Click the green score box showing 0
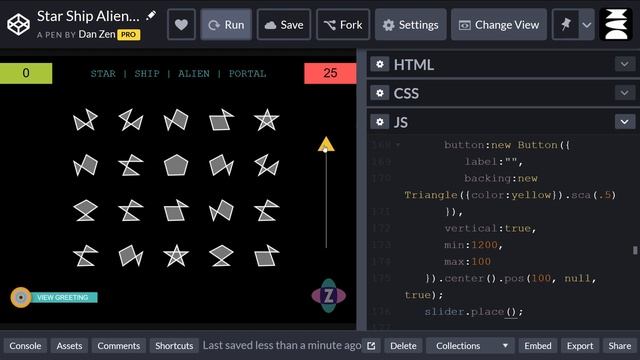Viewport: 640px width, 360px height. click(26, 73)
